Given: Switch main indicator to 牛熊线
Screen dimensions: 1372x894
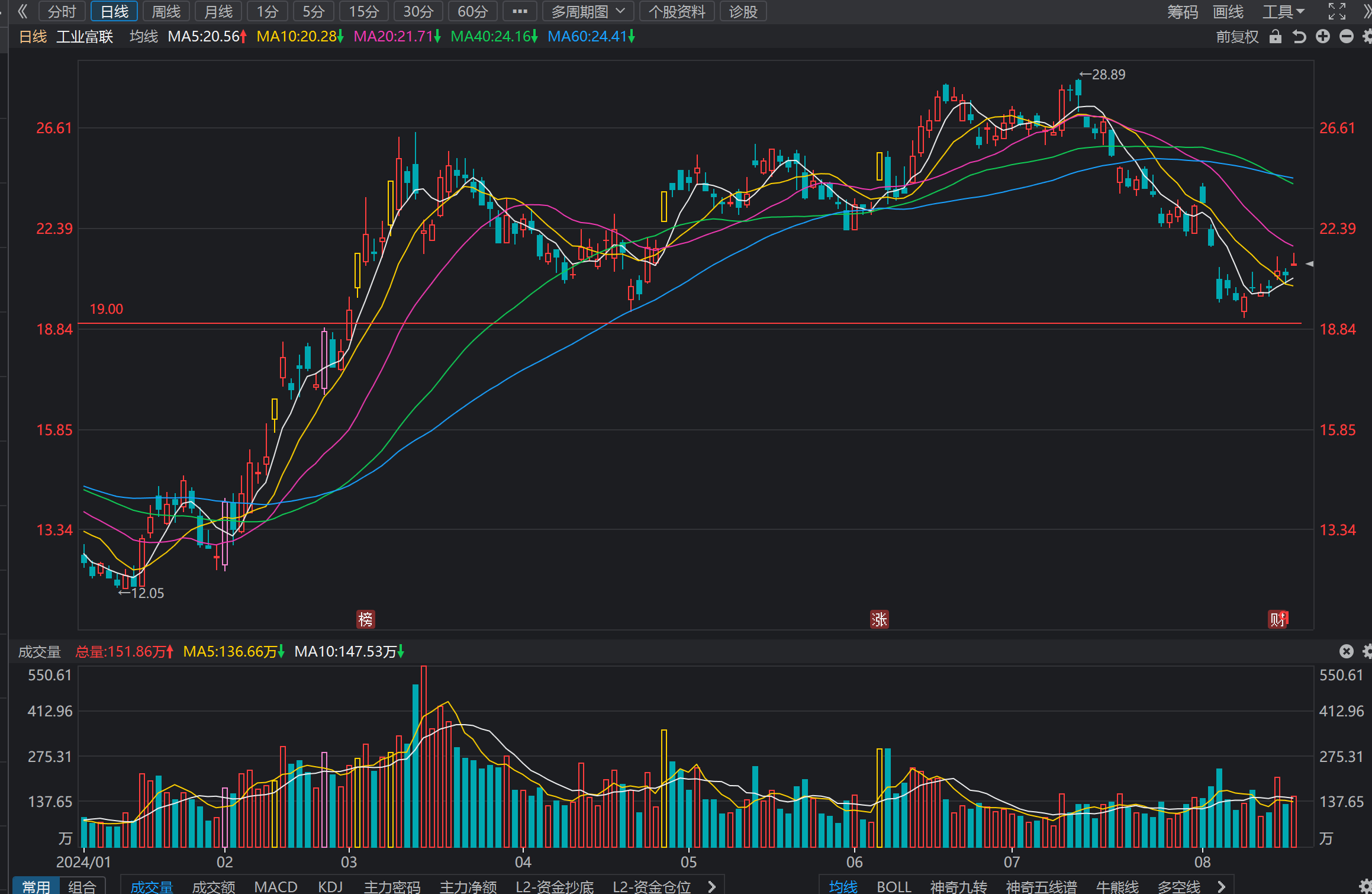Looking at the screenshot, I should 1117,886.
